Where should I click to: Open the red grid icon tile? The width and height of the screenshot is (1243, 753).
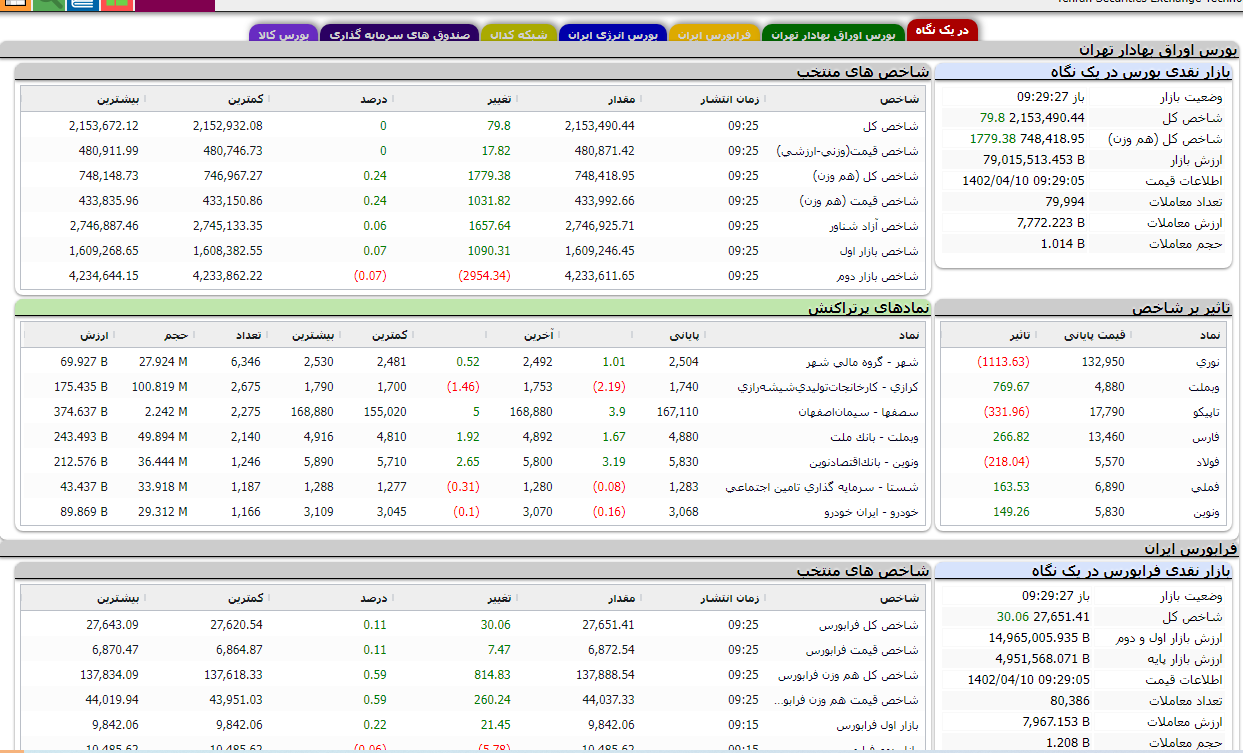point(117,4)
